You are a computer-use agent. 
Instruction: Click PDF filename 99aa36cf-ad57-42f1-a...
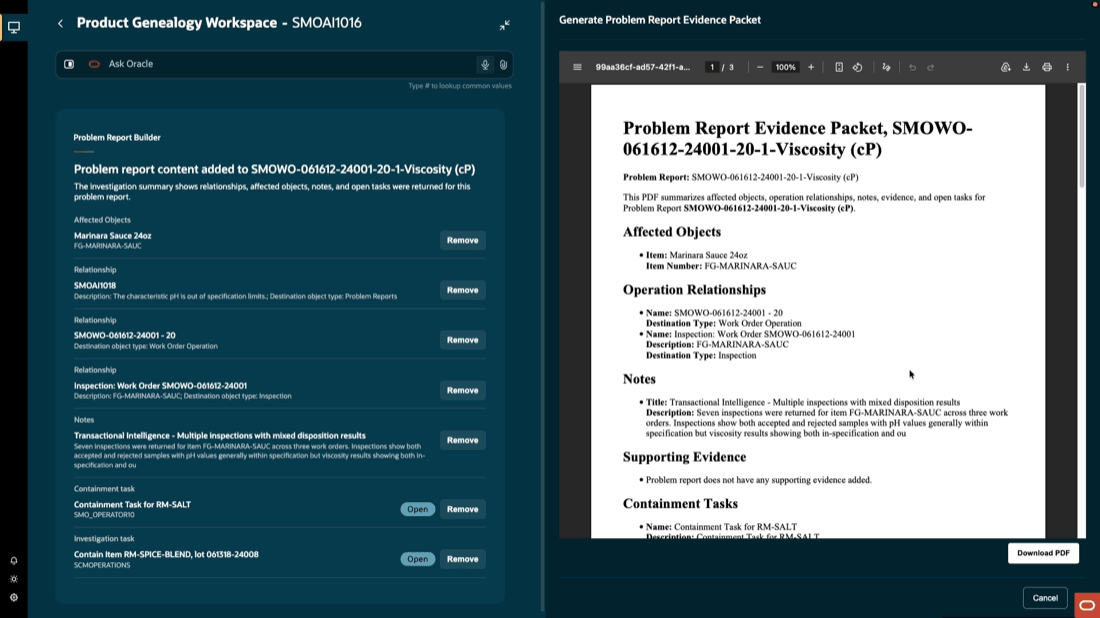(643, 67)
